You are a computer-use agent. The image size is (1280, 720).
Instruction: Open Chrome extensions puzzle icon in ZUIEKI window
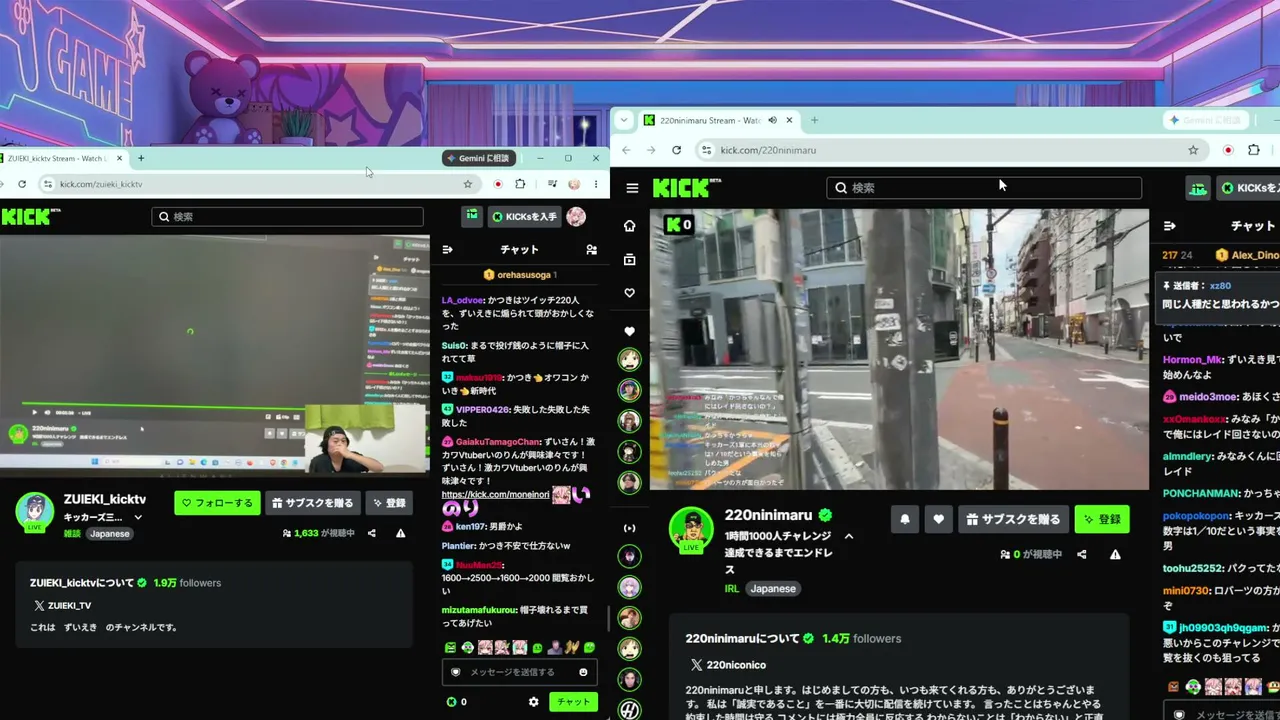pos(520,184)
